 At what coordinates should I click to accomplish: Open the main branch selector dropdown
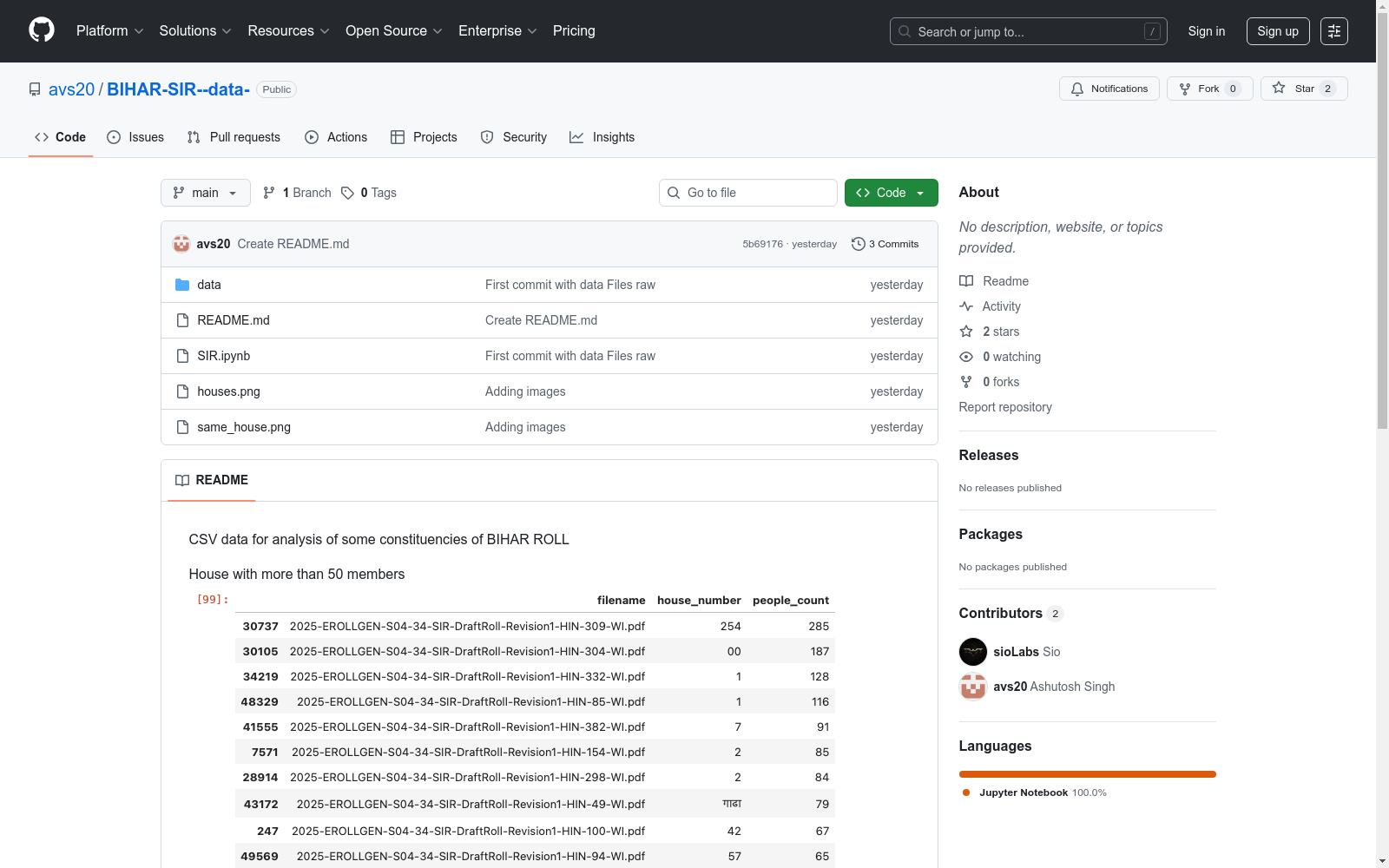coord(206,193)
